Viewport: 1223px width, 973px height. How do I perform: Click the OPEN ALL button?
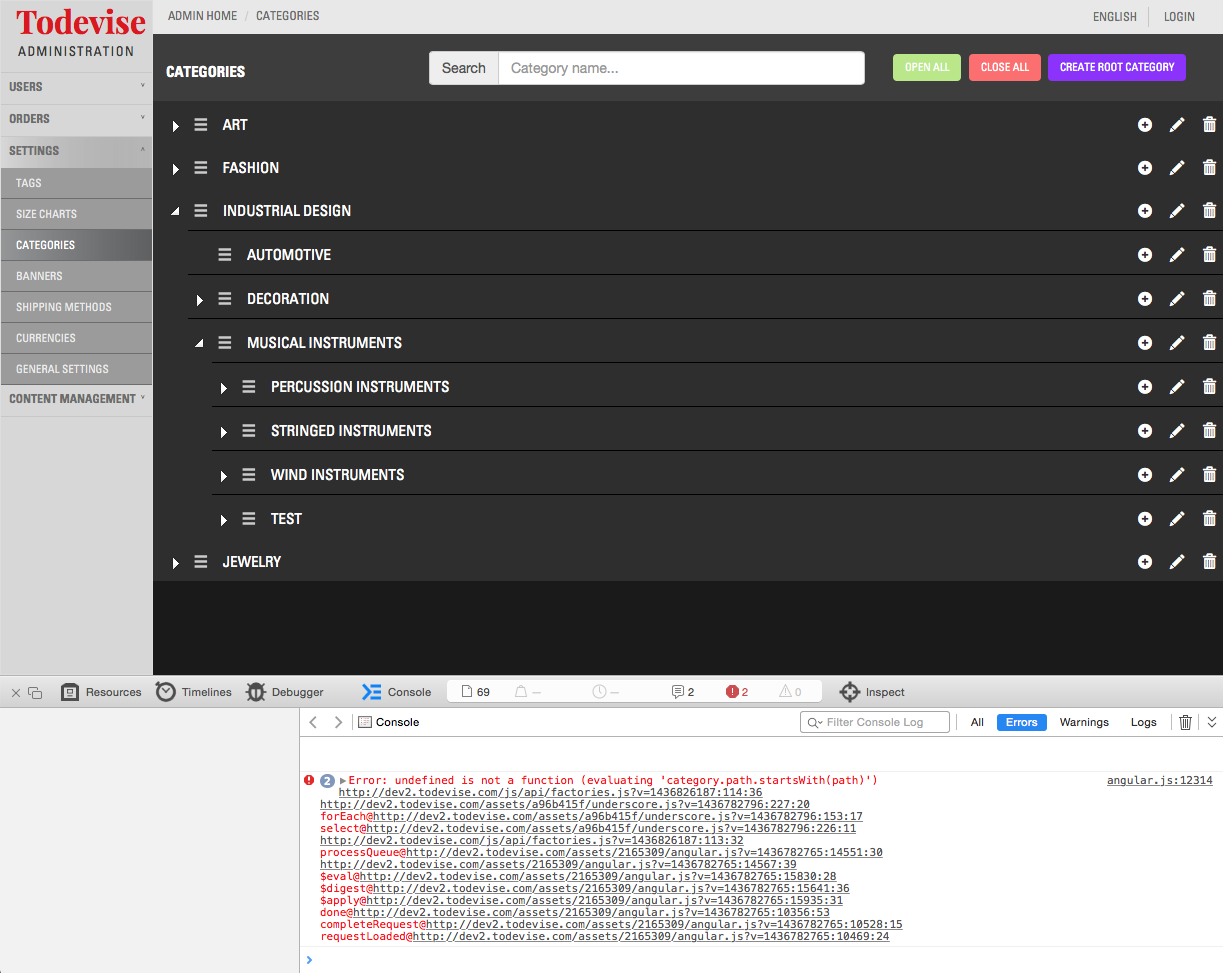(927, 67)
